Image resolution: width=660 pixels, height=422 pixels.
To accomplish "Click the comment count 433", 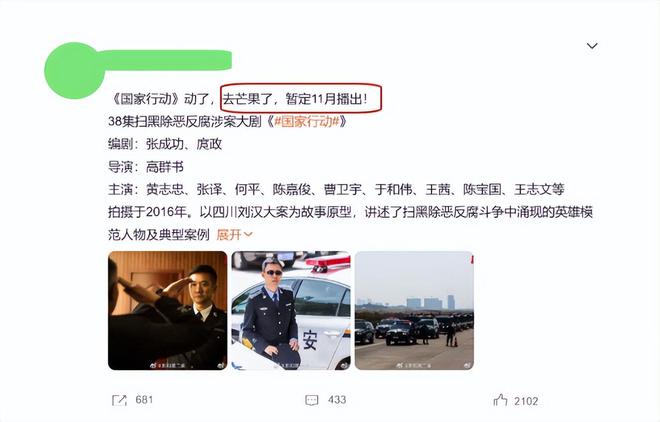I will click(x=337, y=400).
